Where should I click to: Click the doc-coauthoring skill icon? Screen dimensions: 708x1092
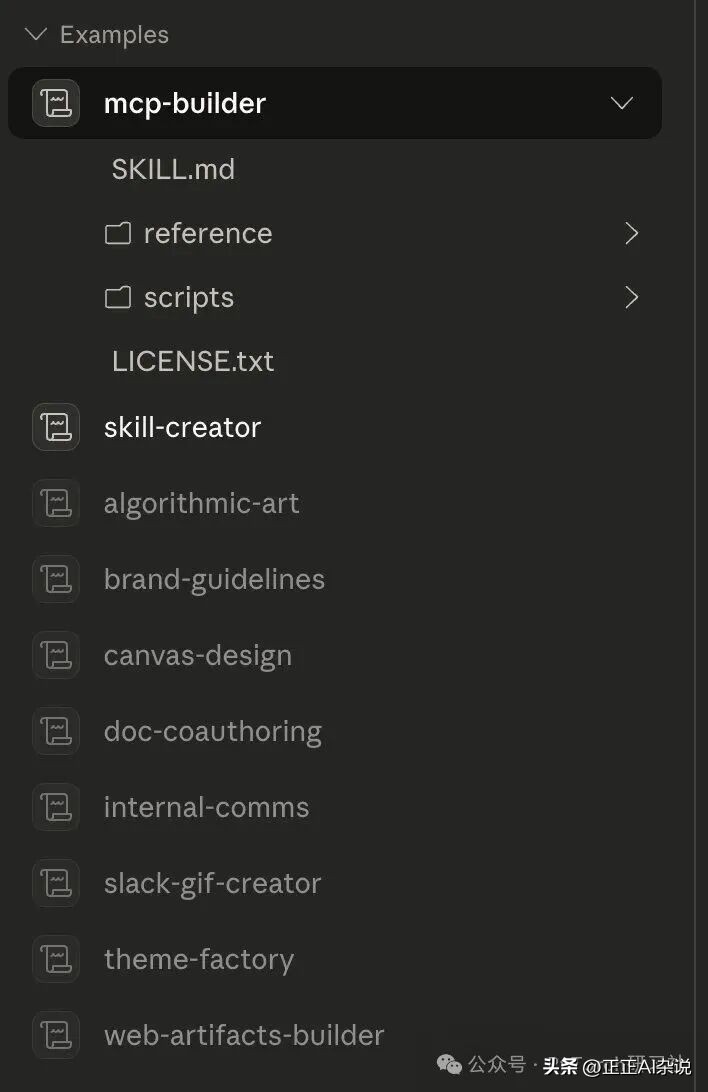(56, 731)
